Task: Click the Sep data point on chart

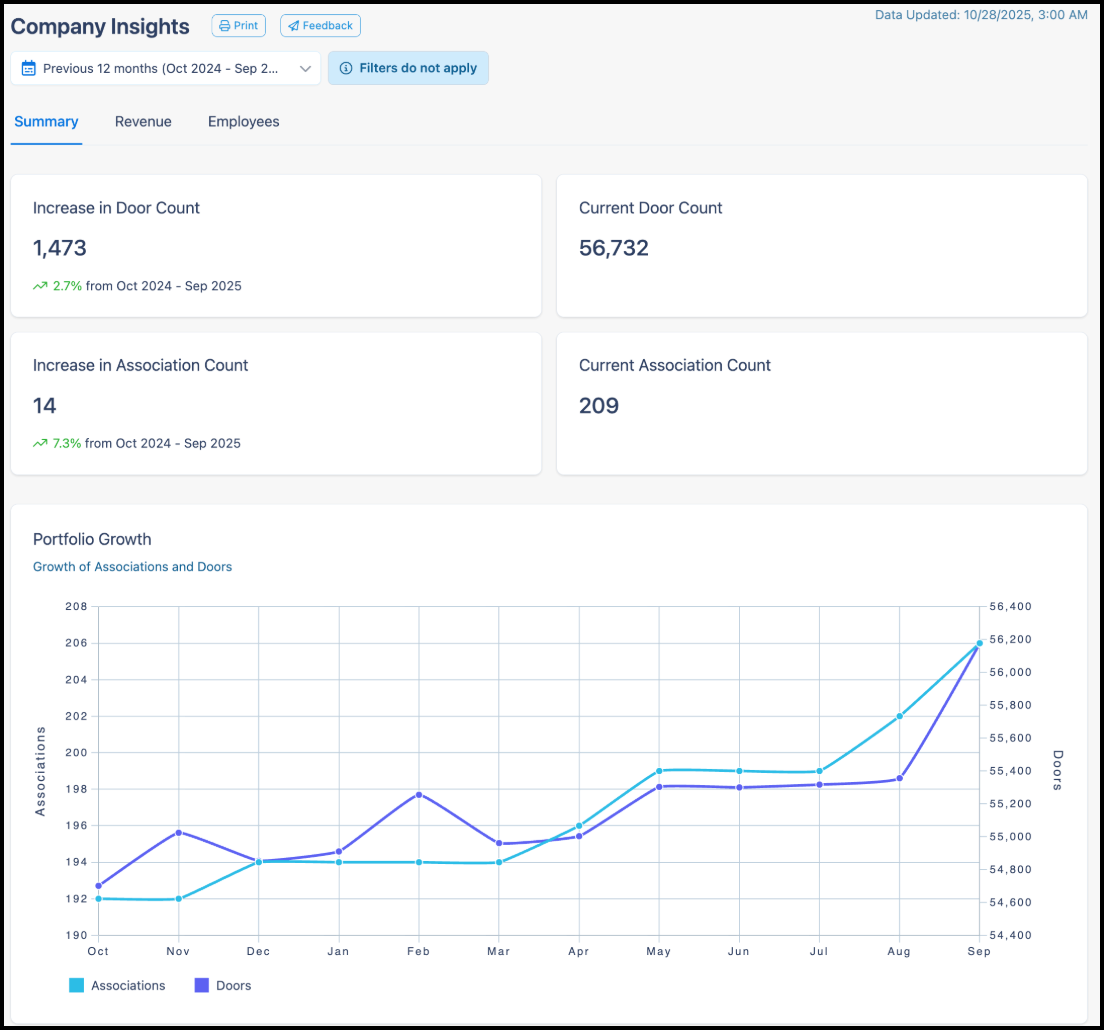Action: 979,643
